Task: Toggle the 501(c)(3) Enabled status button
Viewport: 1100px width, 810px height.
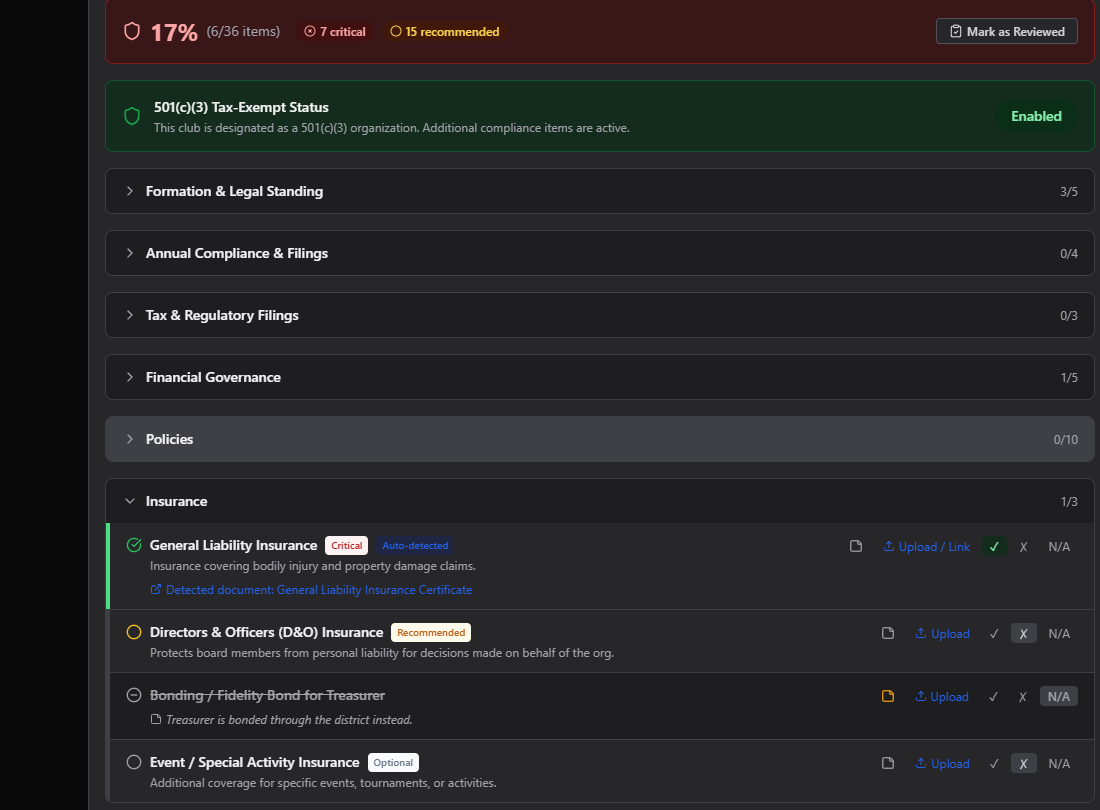Action: tap(1036, 116)
